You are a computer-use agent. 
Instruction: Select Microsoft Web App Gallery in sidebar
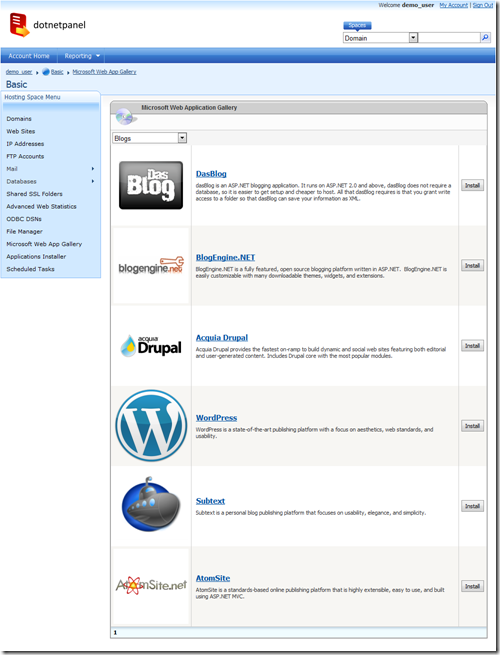pos(44,244)
